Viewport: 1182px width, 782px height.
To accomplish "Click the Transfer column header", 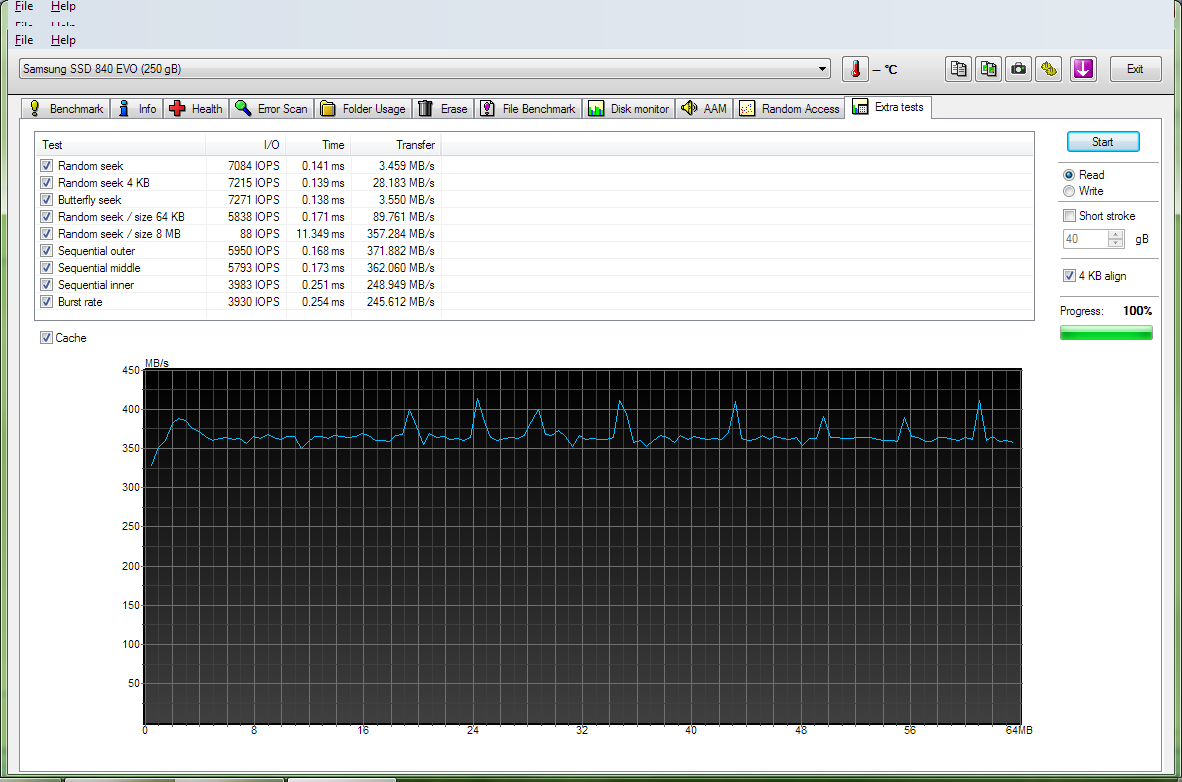I will [x=396, y=145].
